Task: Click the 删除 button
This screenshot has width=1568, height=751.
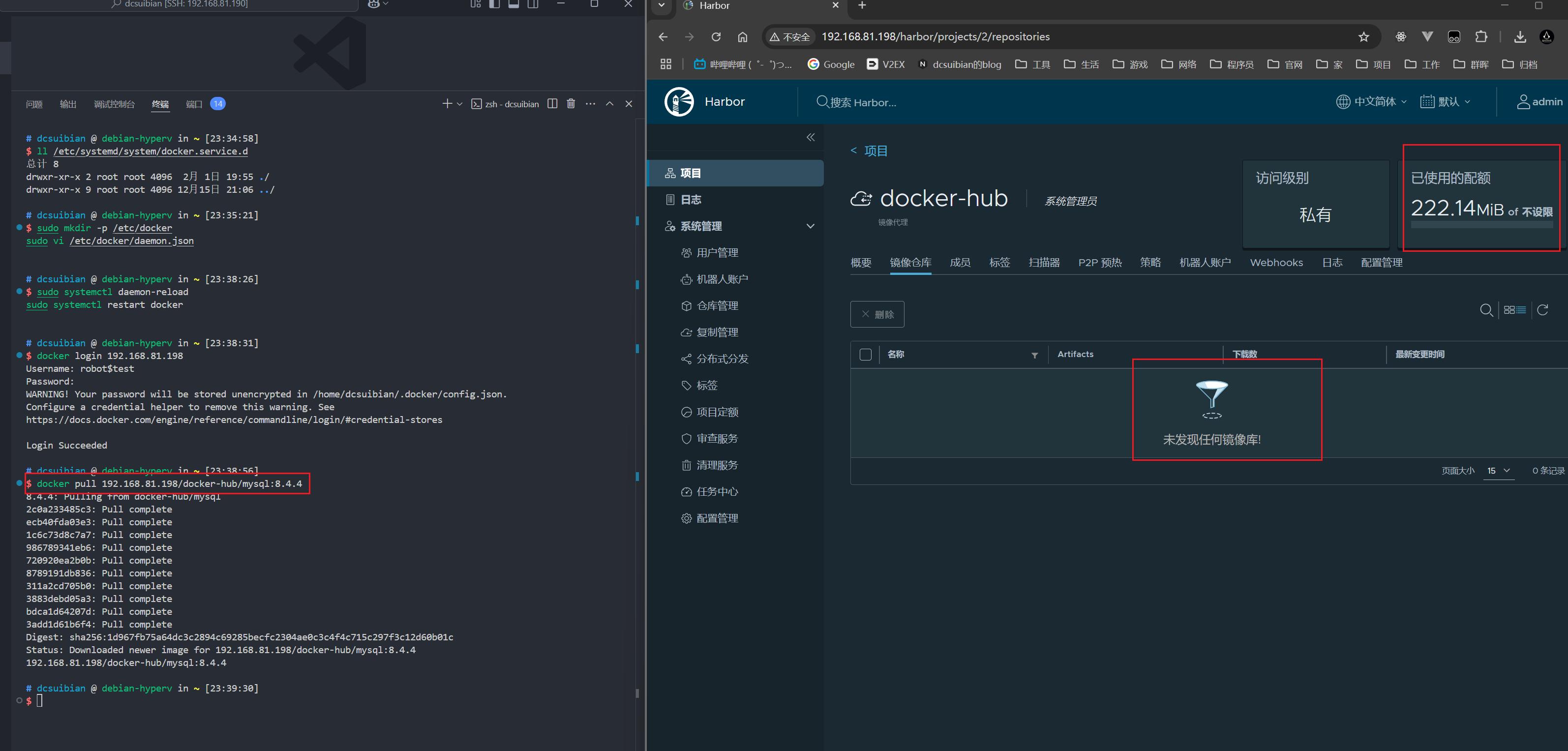Action: click(x=877, y=315)
